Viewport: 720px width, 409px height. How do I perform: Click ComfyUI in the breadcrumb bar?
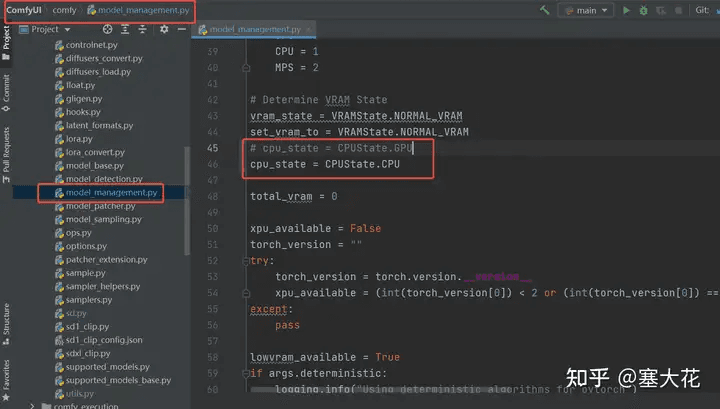(x=24, y=10)
